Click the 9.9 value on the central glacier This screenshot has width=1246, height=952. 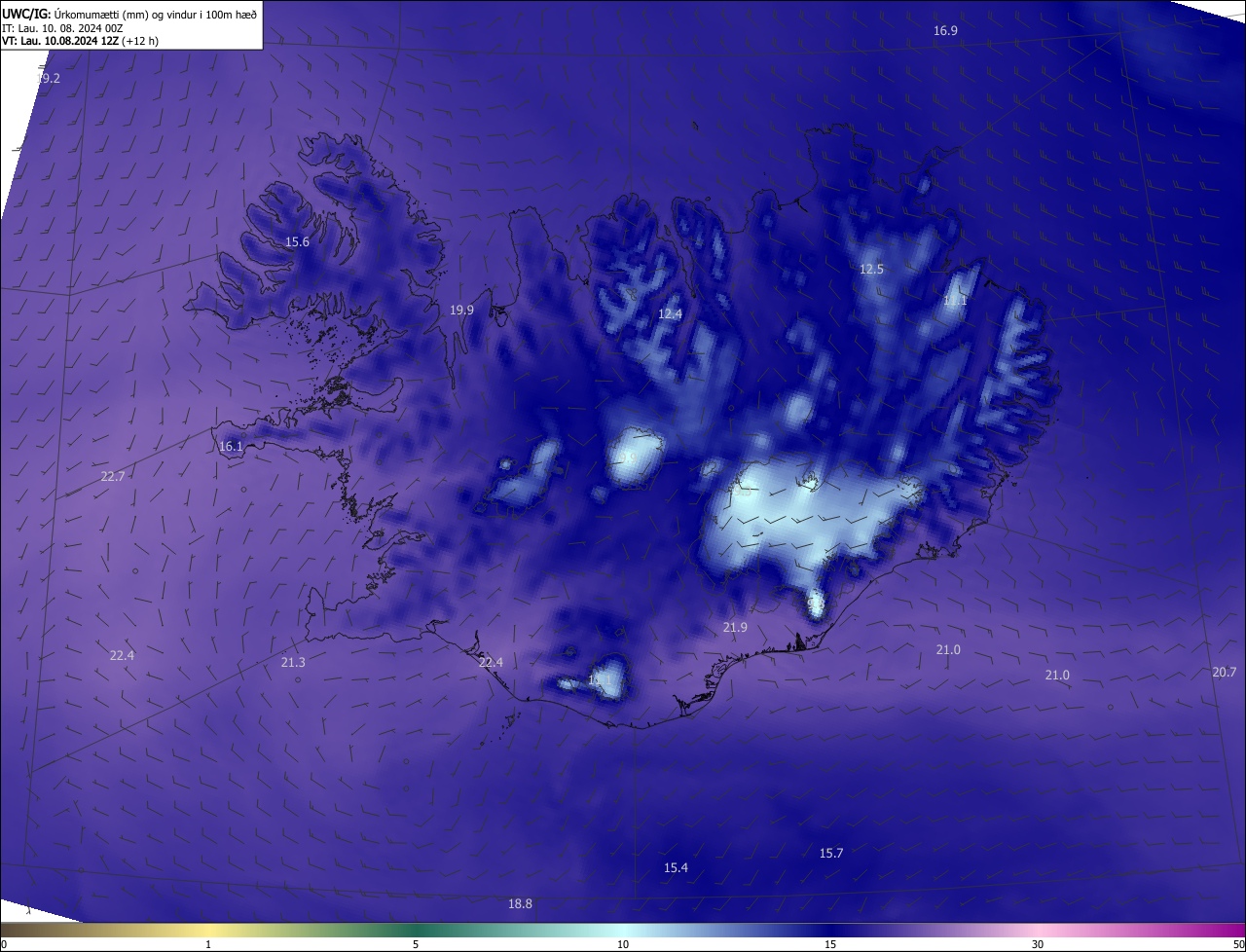click(x=627, y=457)
